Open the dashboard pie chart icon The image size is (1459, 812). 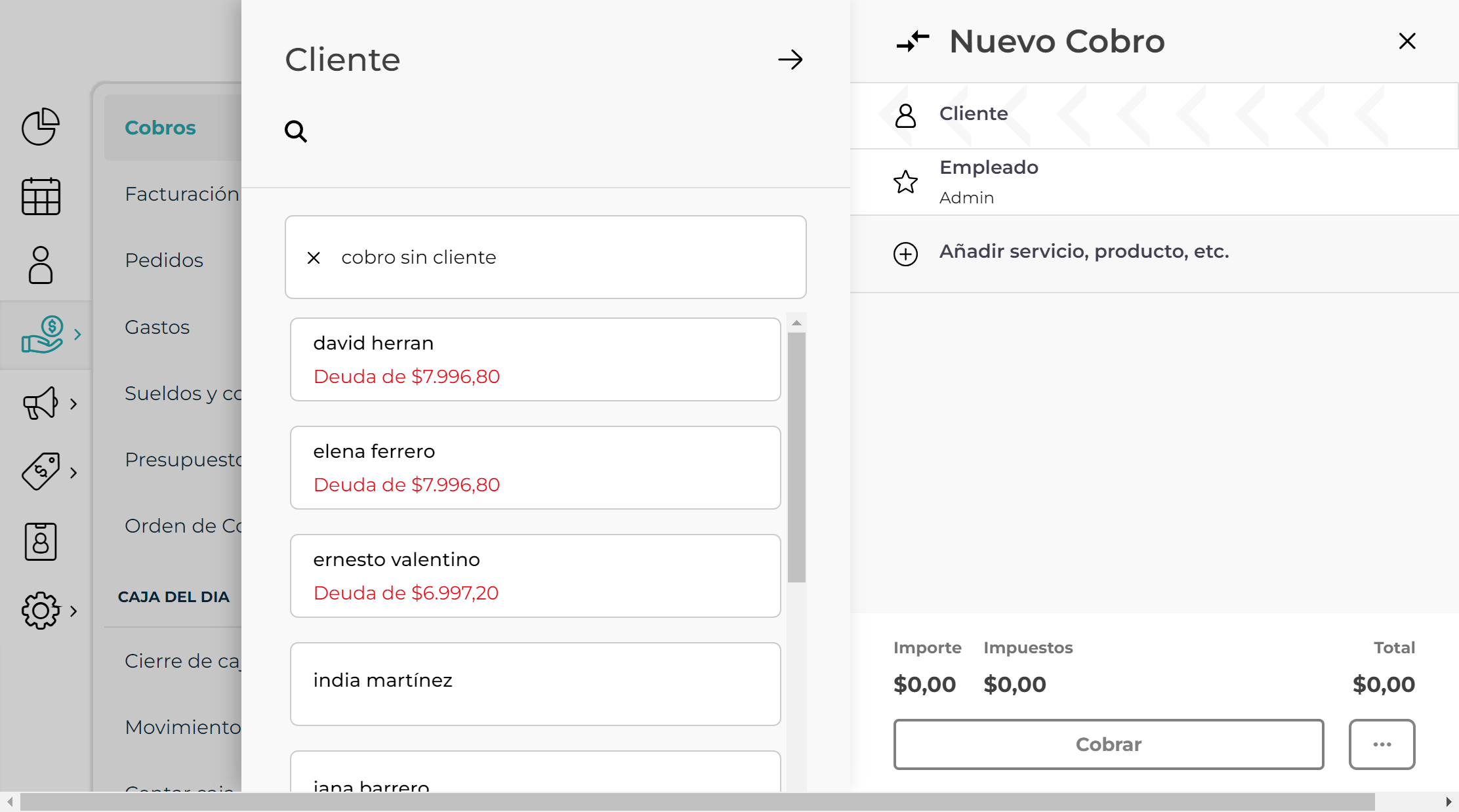pos(41,127)
